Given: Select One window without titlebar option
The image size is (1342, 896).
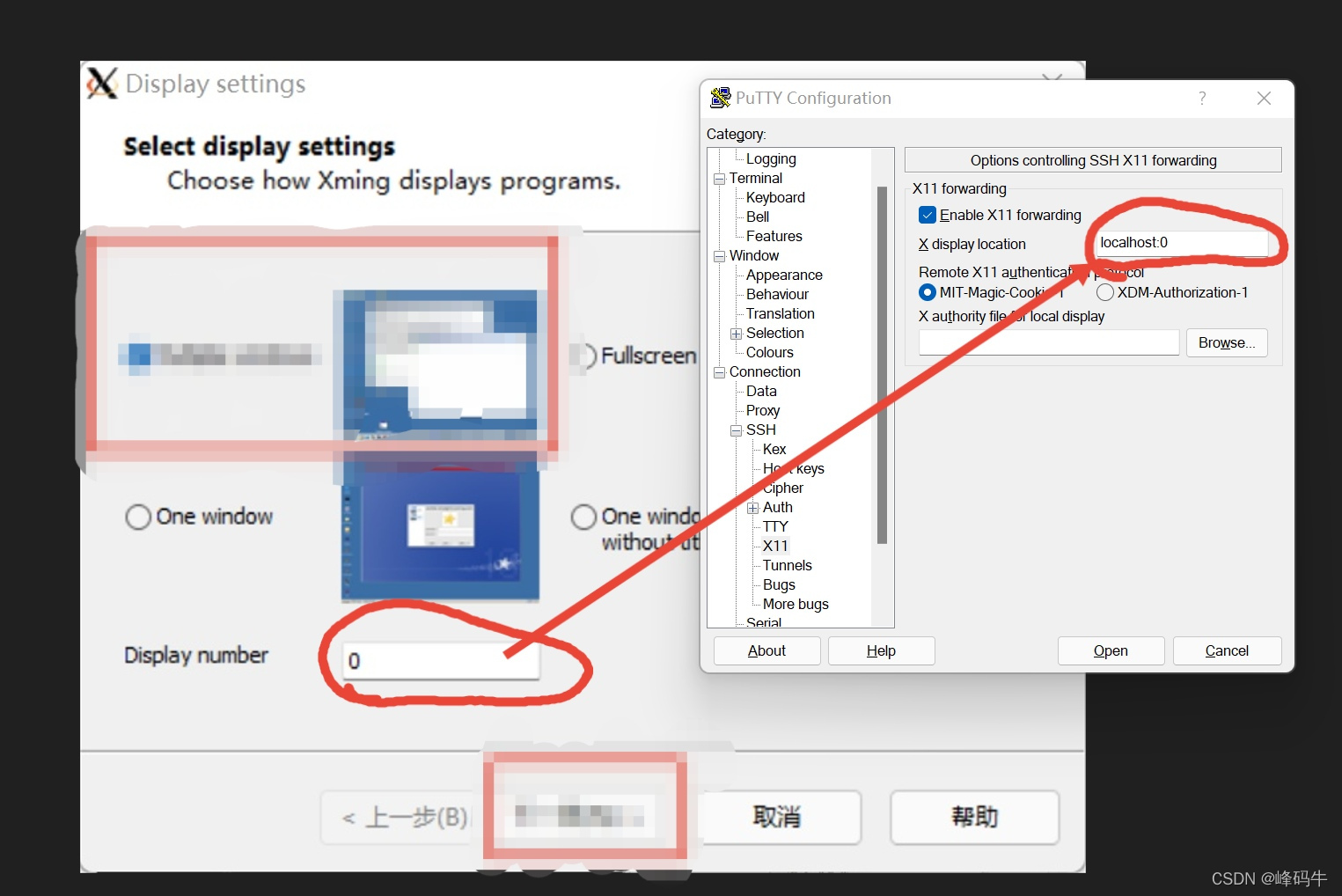Looking at the screenshot, I should coord(583,517).
